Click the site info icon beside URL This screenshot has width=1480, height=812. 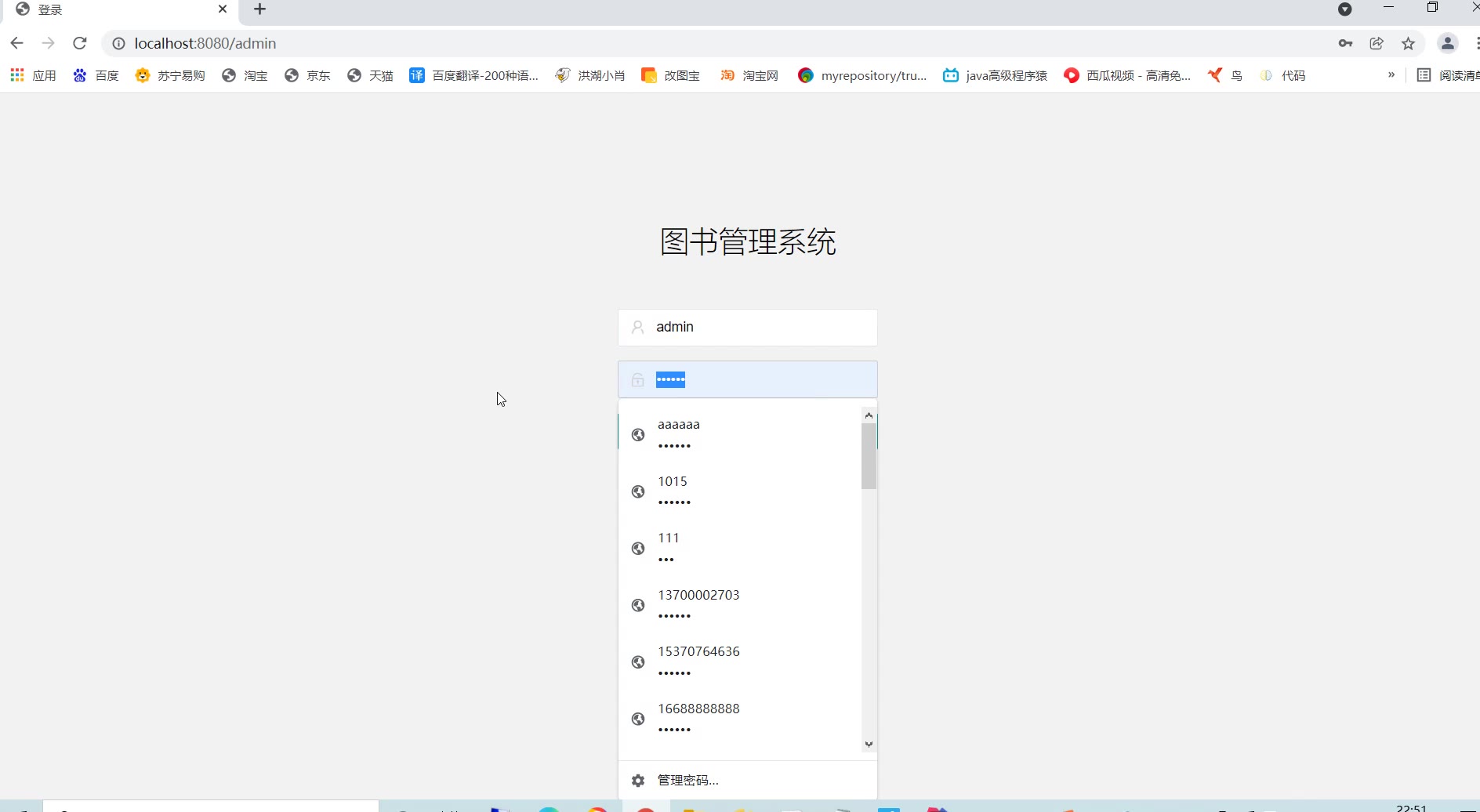(x=118, y=43)
